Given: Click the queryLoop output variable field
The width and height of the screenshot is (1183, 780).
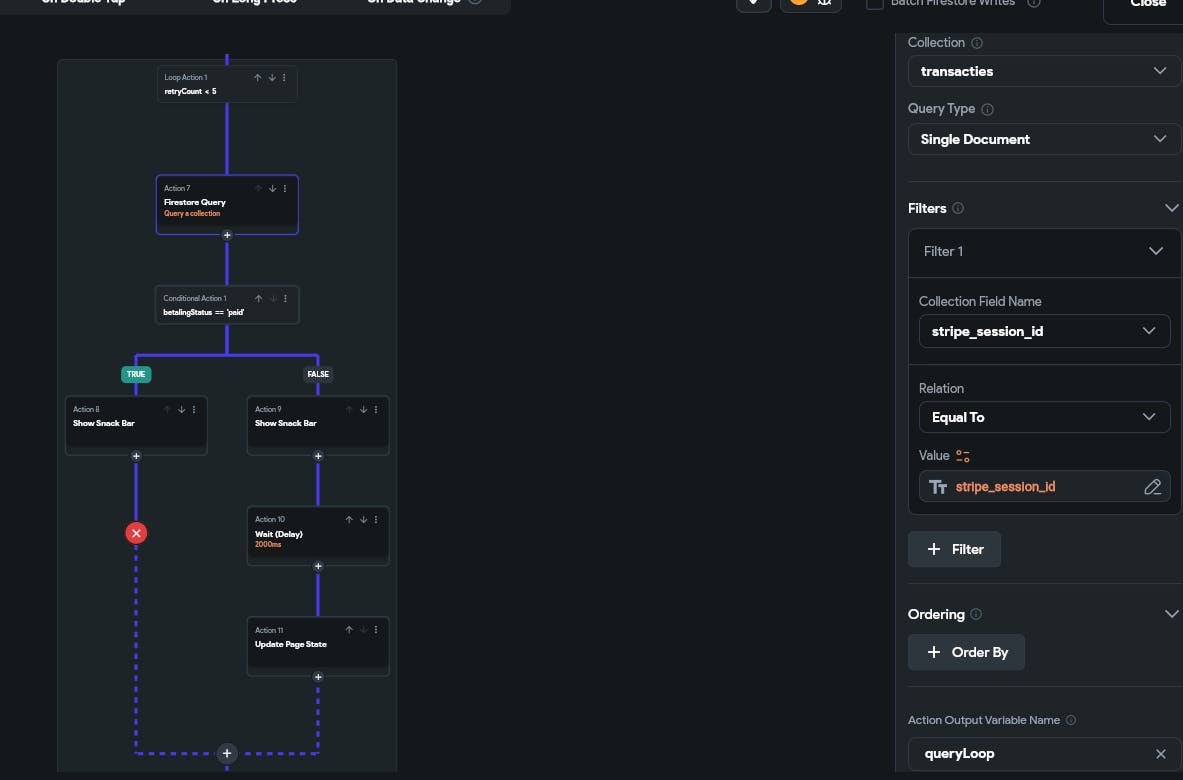Looking at the screenshot, I should [x=1044, y=754].
